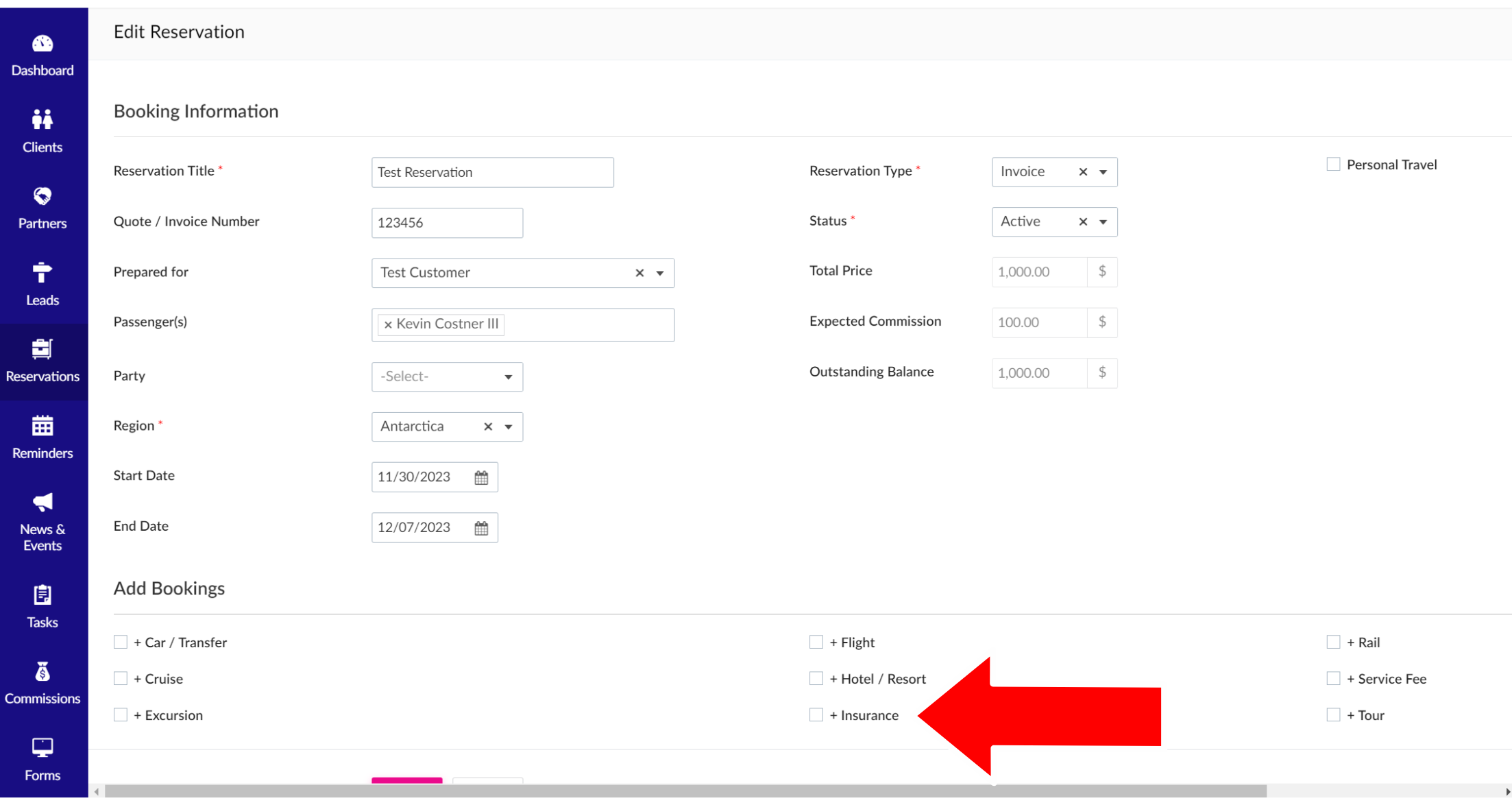The width and height of the screenshot is (1512, 805).
Task: Open the End Date calendar picker
Action: pos(481,528)
